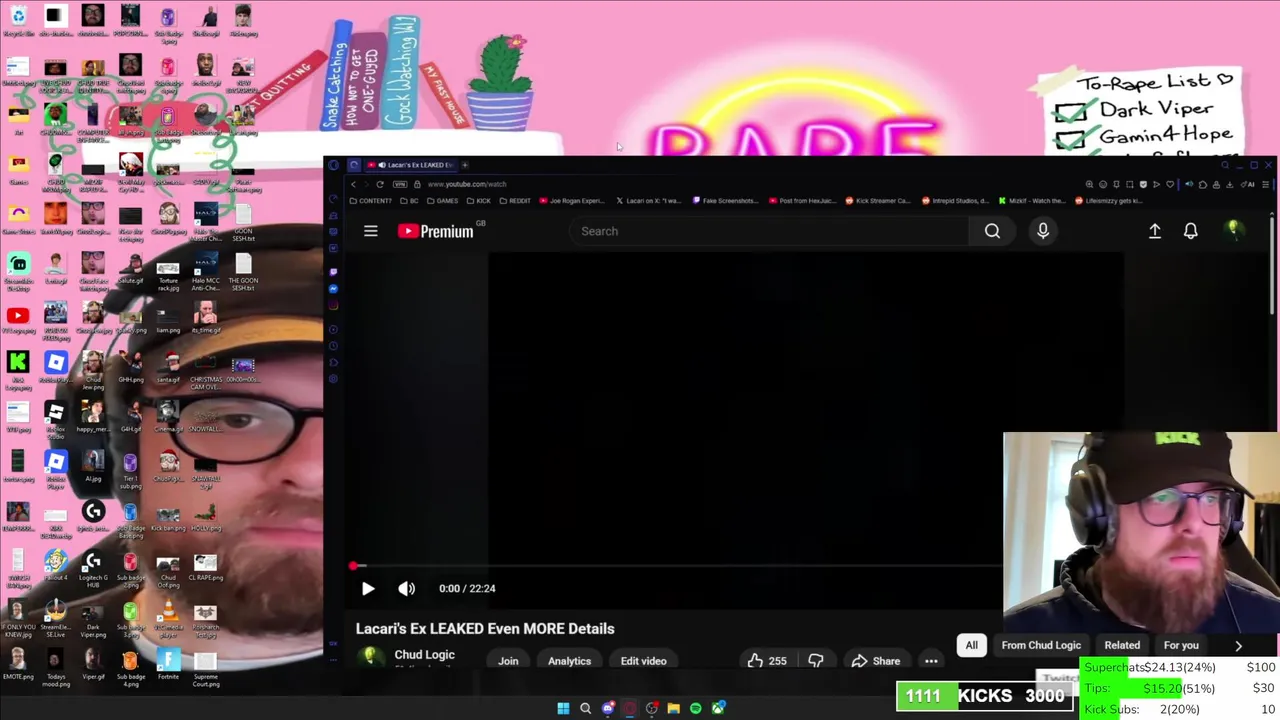
Task: Open YouTube notifications bell
Action: (x=1191, y=231)
